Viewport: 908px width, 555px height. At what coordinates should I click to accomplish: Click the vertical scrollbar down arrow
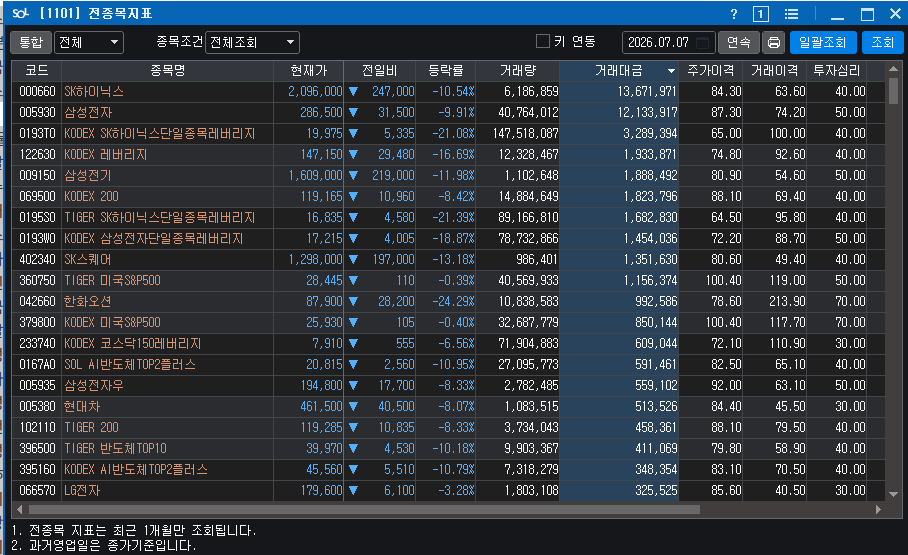[893, 494]
